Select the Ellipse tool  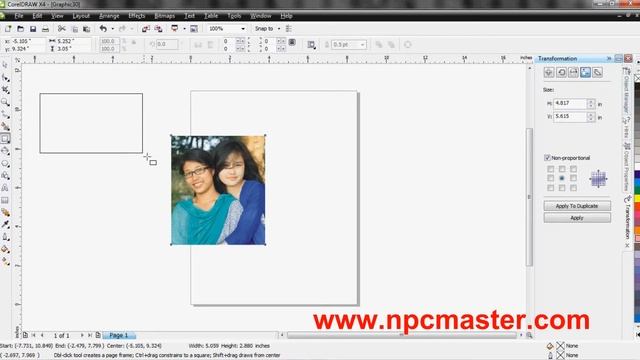[5, 151]
